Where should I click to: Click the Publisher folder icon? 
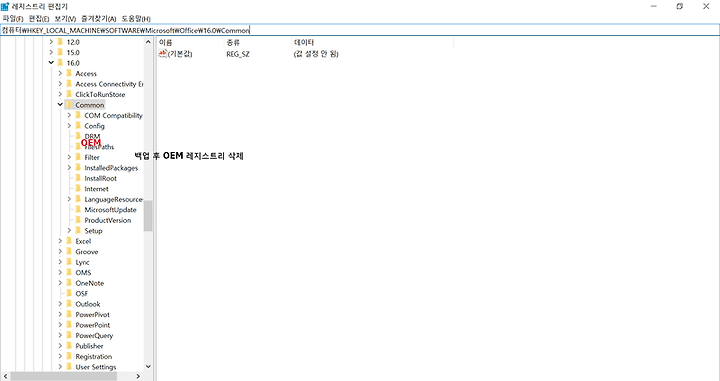(x=69, y=346)
